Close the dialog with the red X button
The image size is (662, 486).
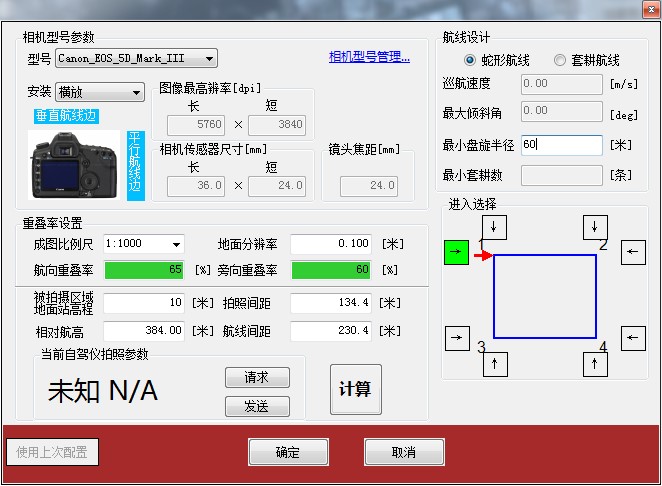[651, 9]
